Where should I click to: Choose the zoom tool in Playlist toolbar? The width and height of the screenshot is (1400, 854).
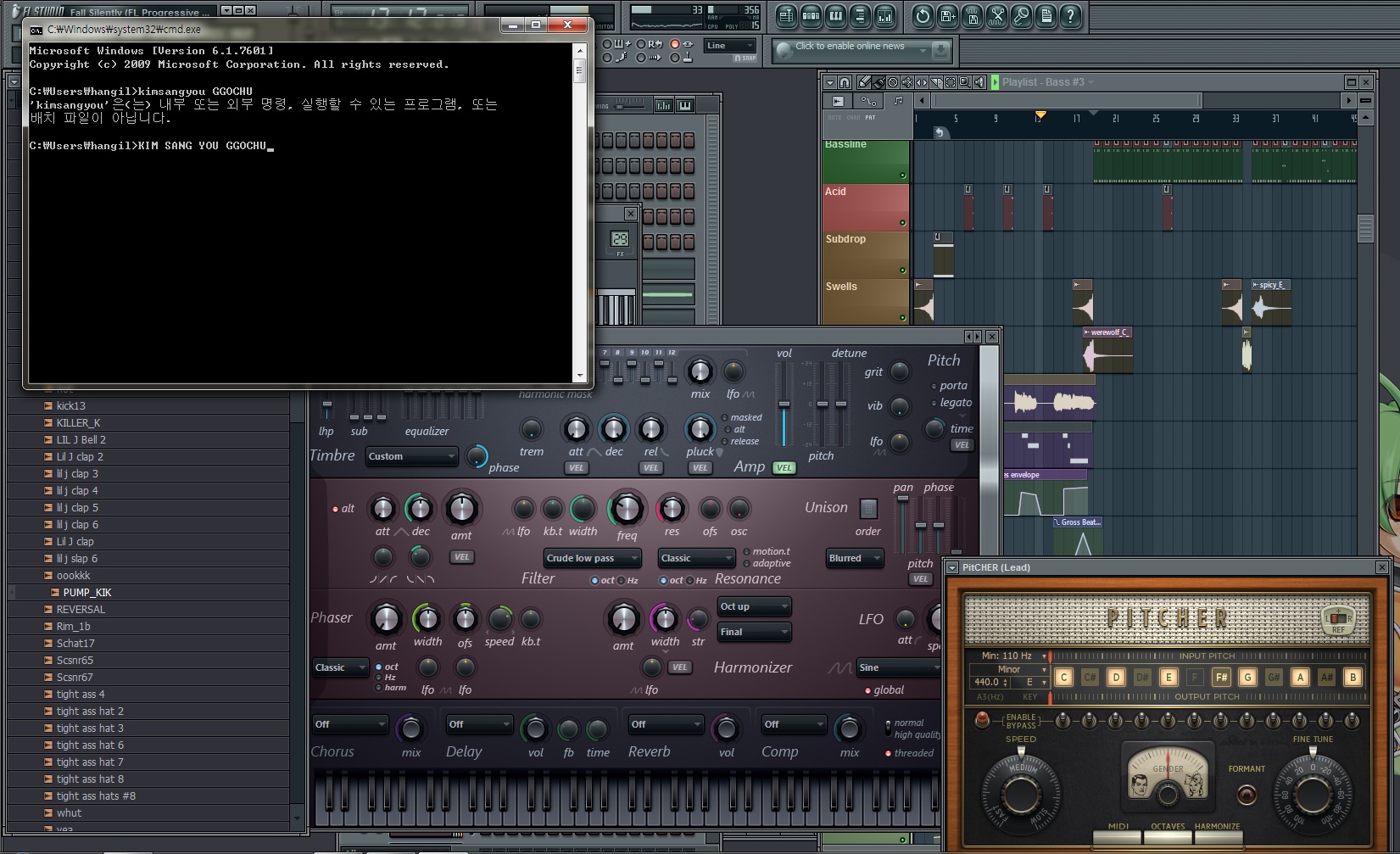[x=965, y=82]
